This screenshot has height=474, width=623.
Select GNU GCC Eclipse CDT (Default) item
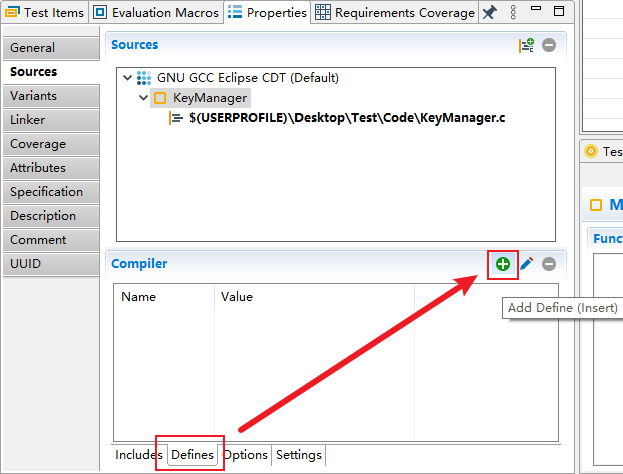tap(248, 78)
